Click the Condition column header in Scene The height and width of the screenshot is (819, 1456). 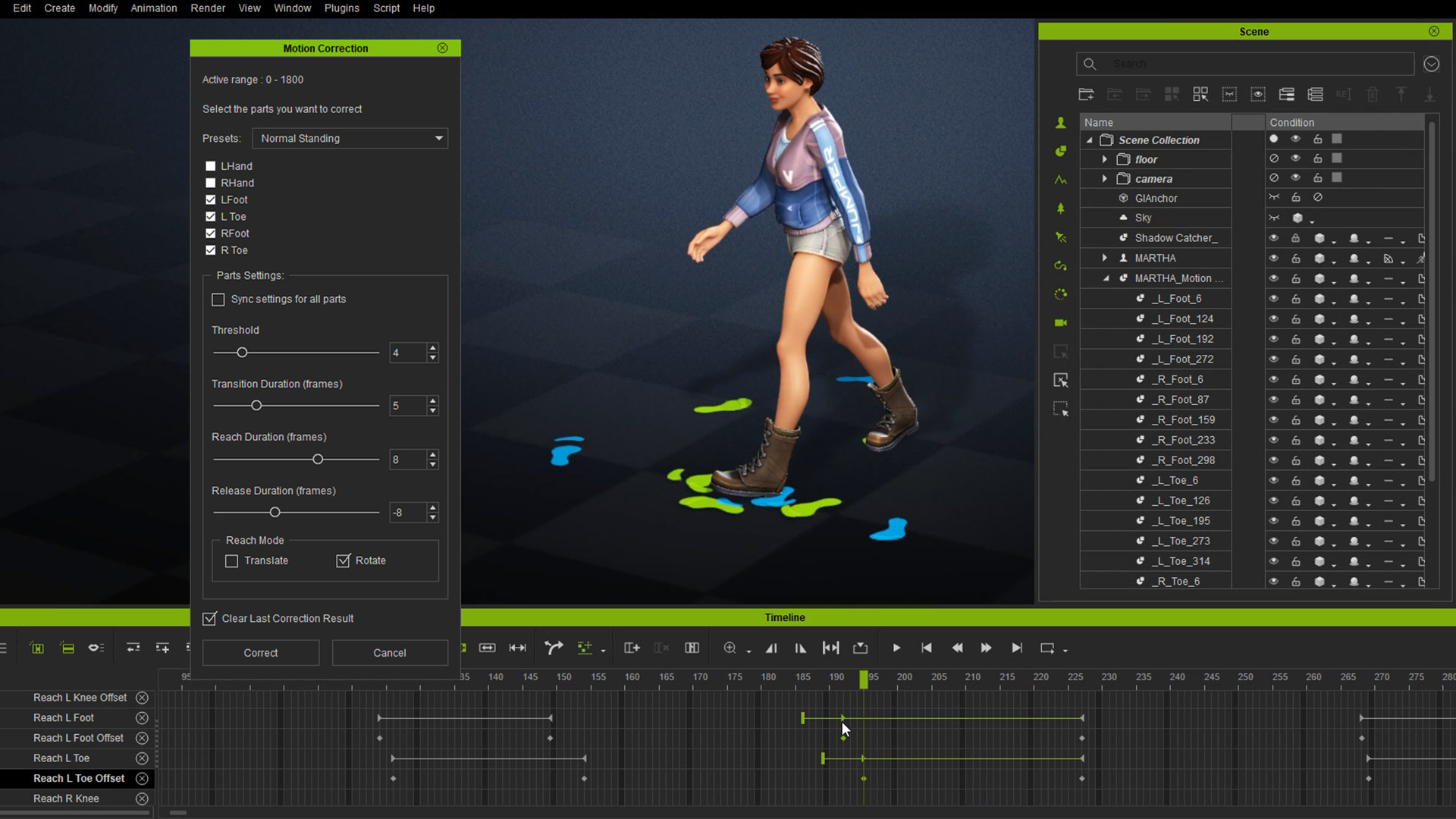pyautogui.click(x=1345, y=122)
